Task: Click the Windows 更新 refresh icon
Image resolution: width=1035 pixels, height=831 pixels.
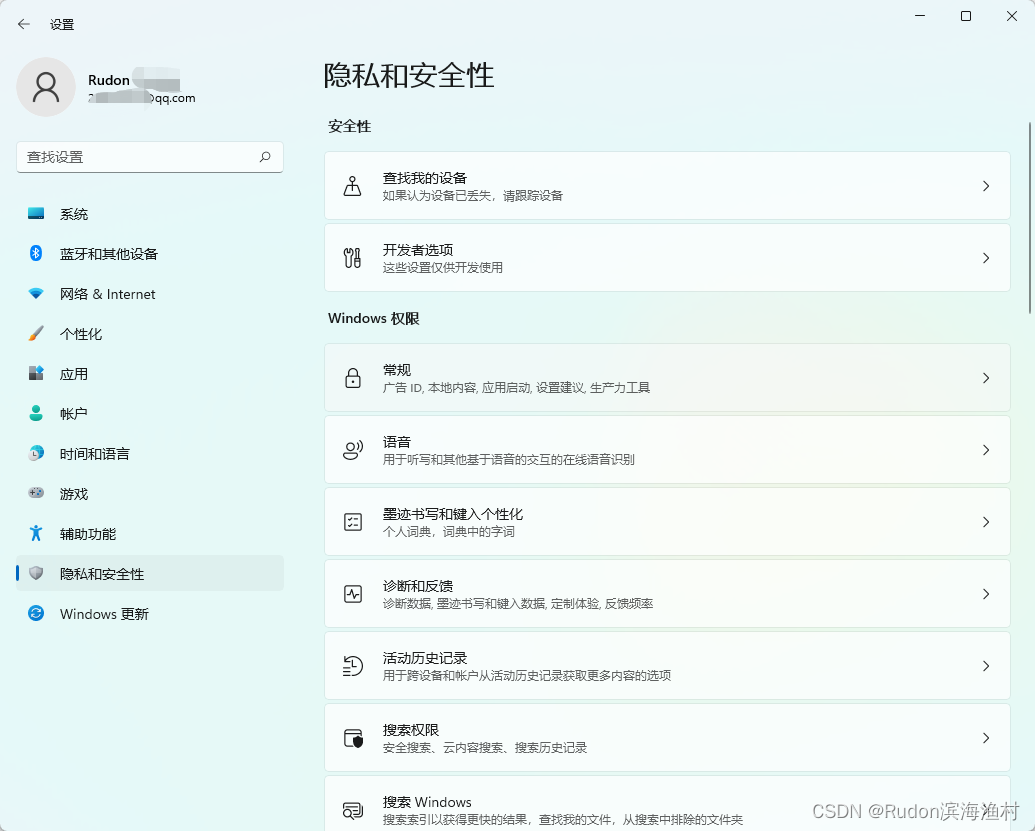Action: (36, 613)
